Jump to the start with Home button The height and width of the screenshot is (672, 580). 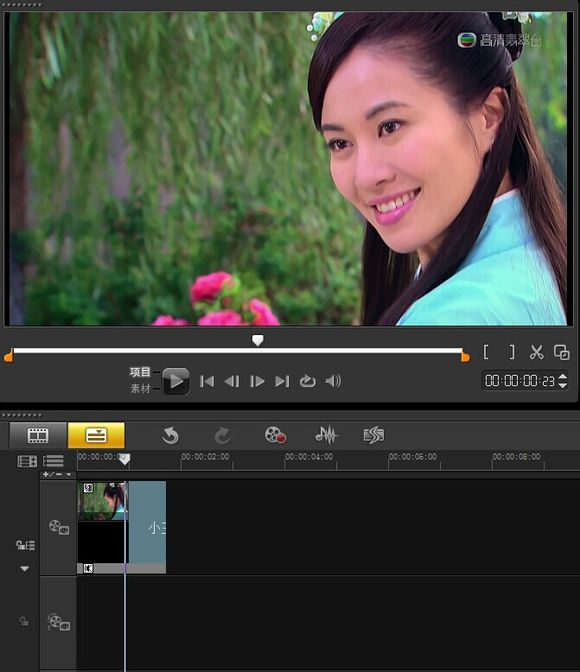click(207, 381)
